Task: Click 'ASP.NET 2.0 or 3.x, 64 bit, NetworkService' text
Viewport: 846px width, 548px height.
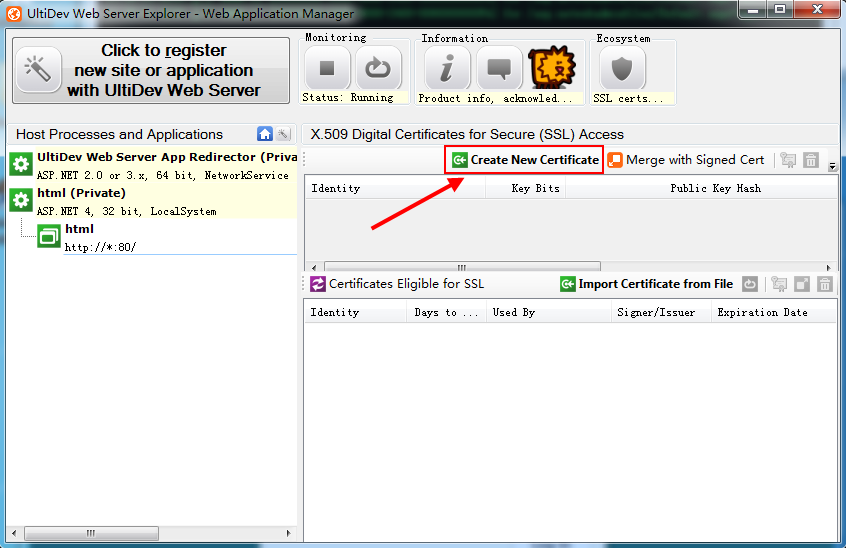Action: 162,175
